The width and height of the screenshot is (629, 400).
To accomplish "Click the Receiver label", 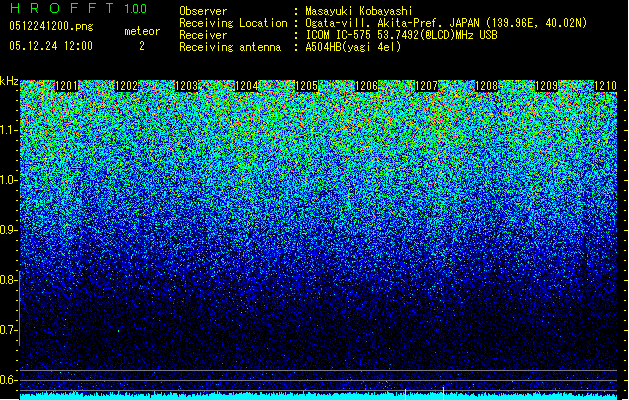I will (x=203, y=35).
